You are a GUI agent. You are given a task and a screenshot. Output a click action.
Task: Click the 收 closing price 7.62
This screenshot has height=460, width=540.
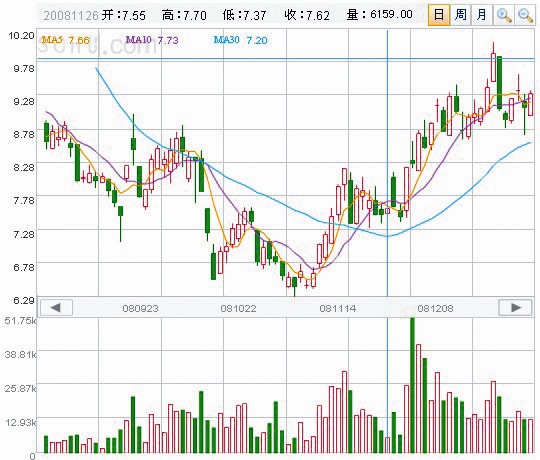318,15
